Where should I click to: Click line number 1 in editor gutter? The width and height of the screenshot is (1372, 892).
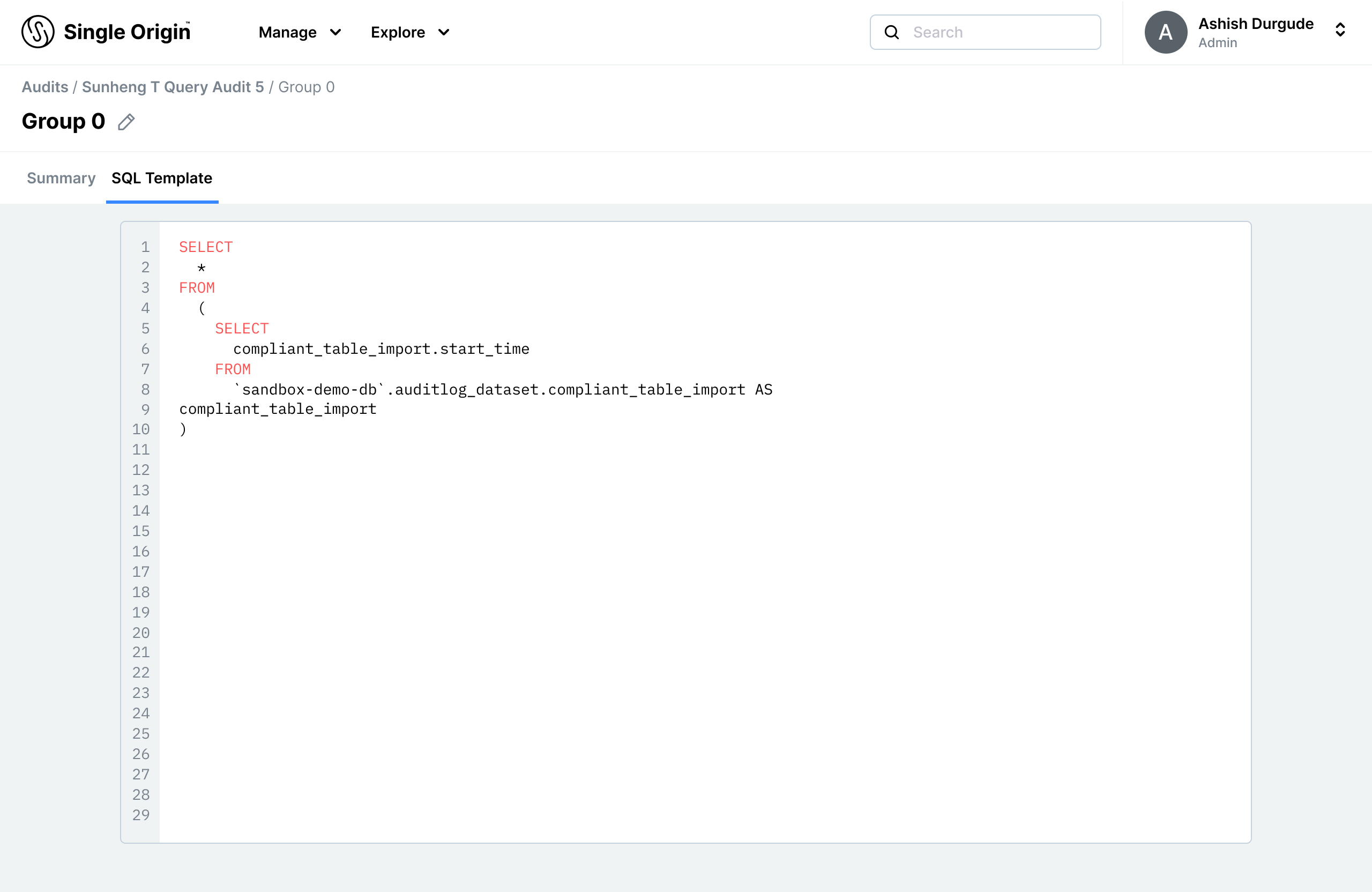coord(145,247)
